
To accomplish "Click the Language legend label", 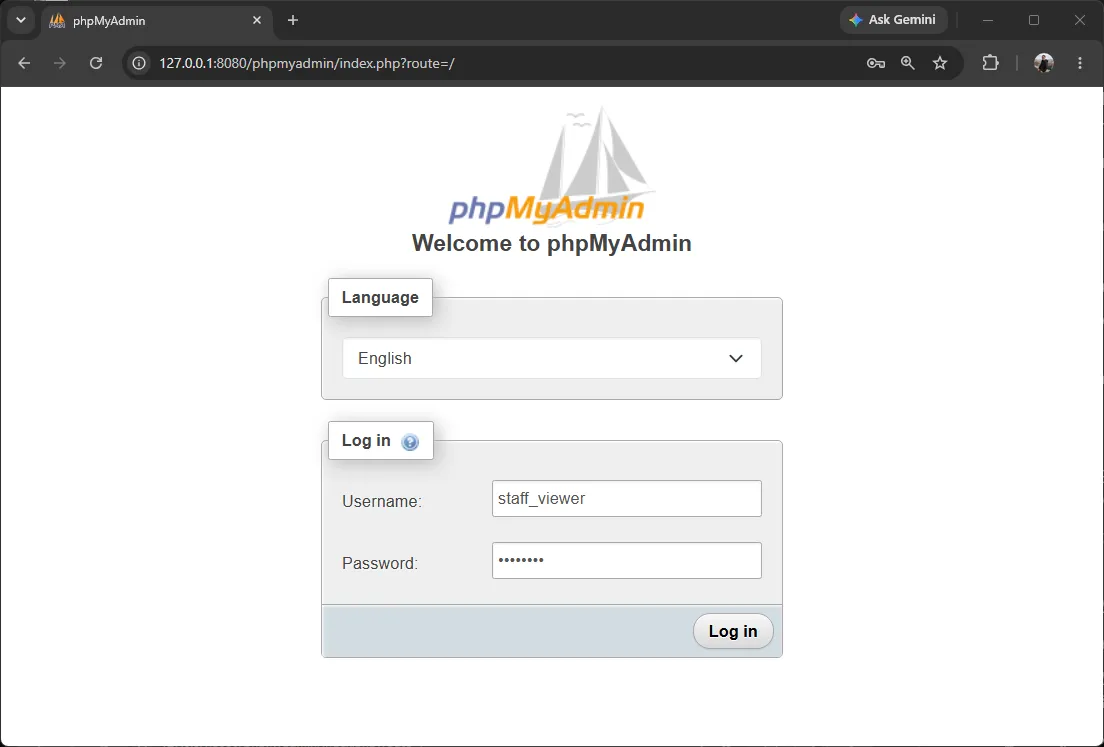I will tap(380, 297).
